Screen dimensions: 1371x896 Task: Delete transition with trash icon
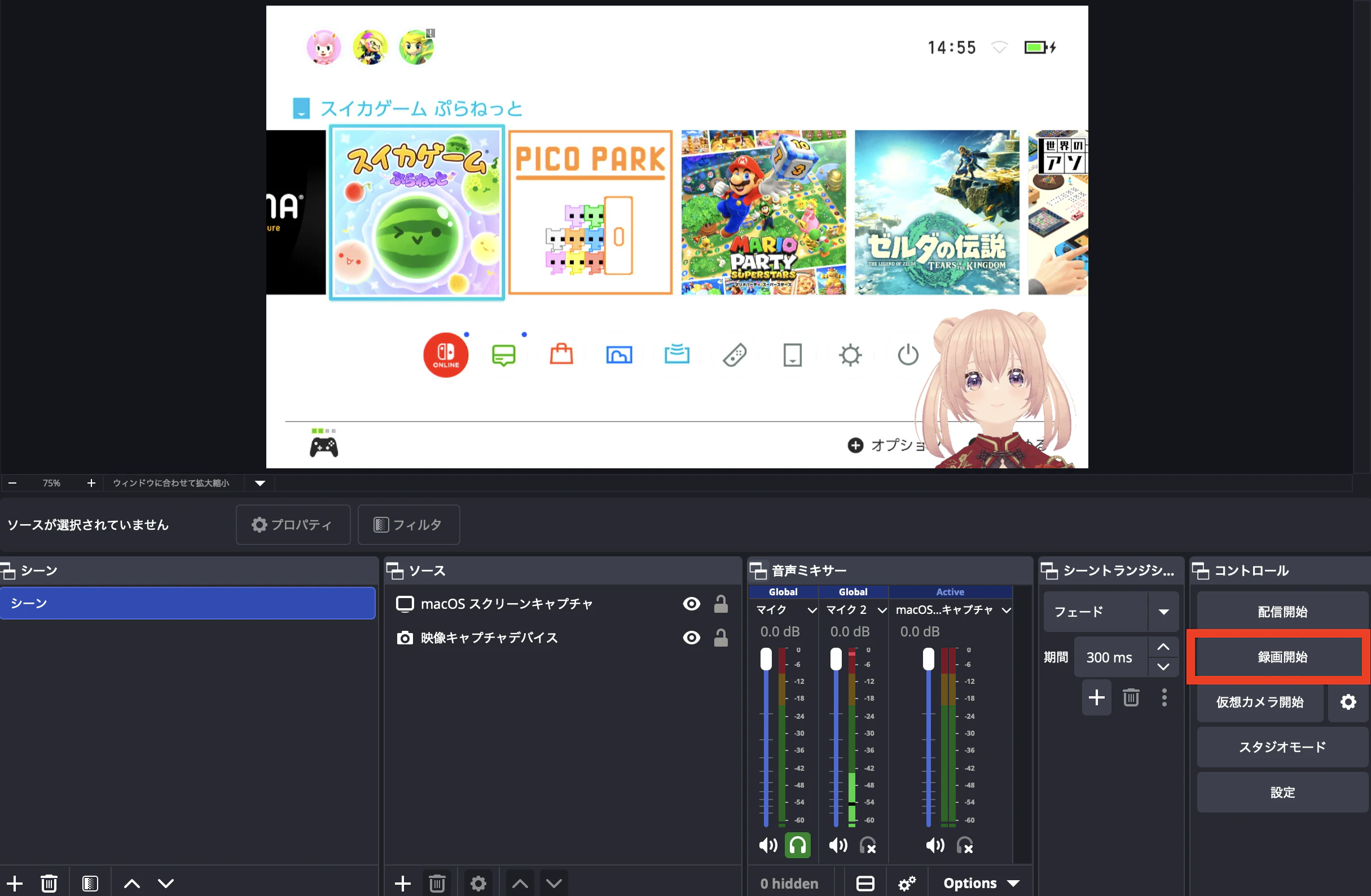(x=1131, y=698)
